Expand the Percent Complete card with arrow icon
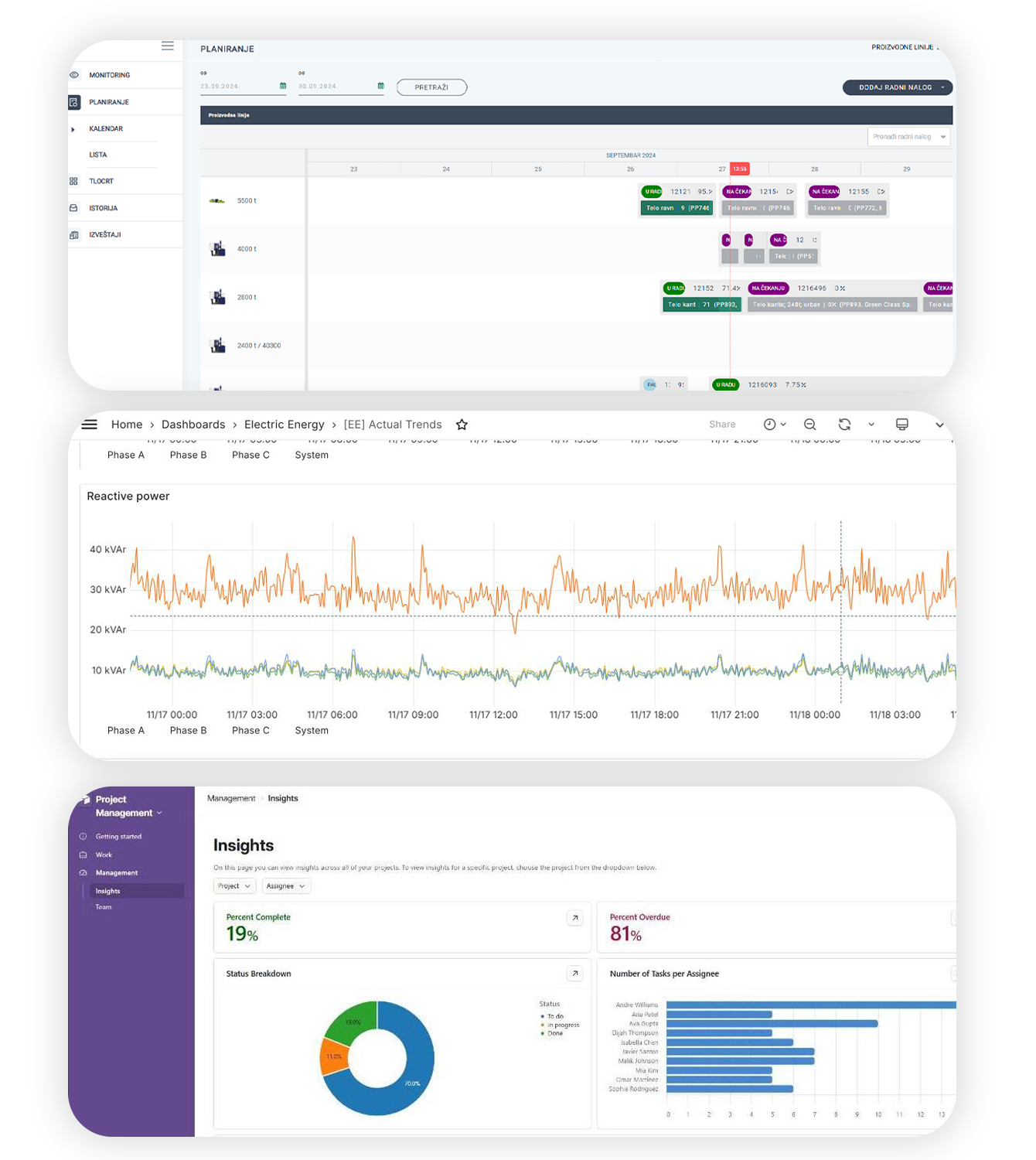 point(574,918)
